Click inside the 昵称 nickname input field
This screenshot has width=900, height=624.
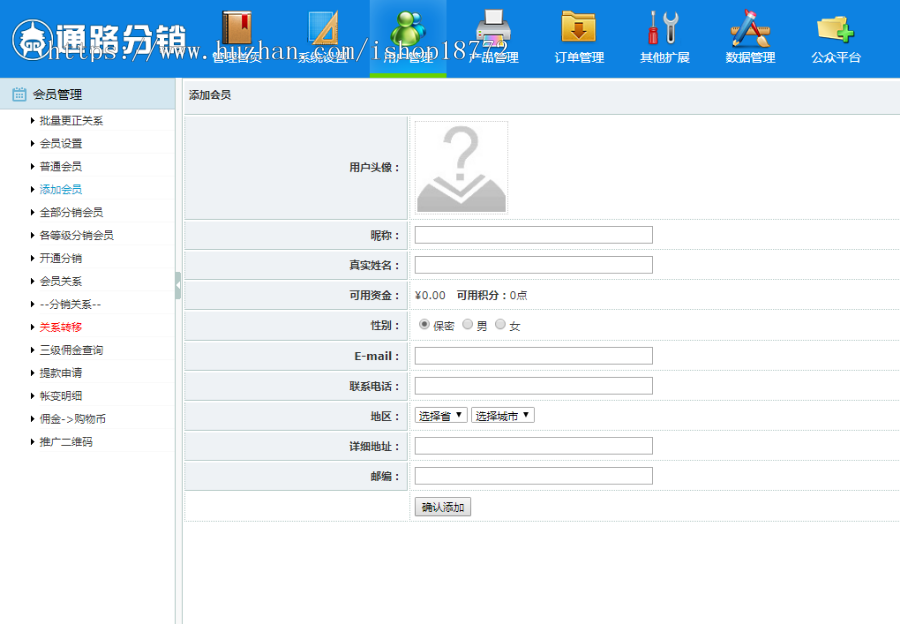(533, 234)
